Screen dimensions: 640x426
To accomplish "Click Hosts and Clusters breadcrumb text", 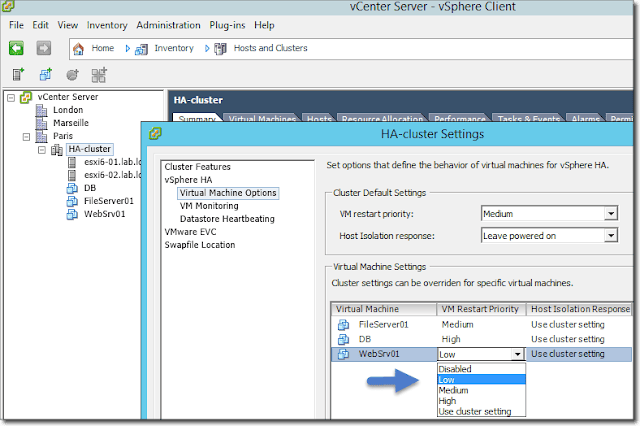I will (270, 48).
